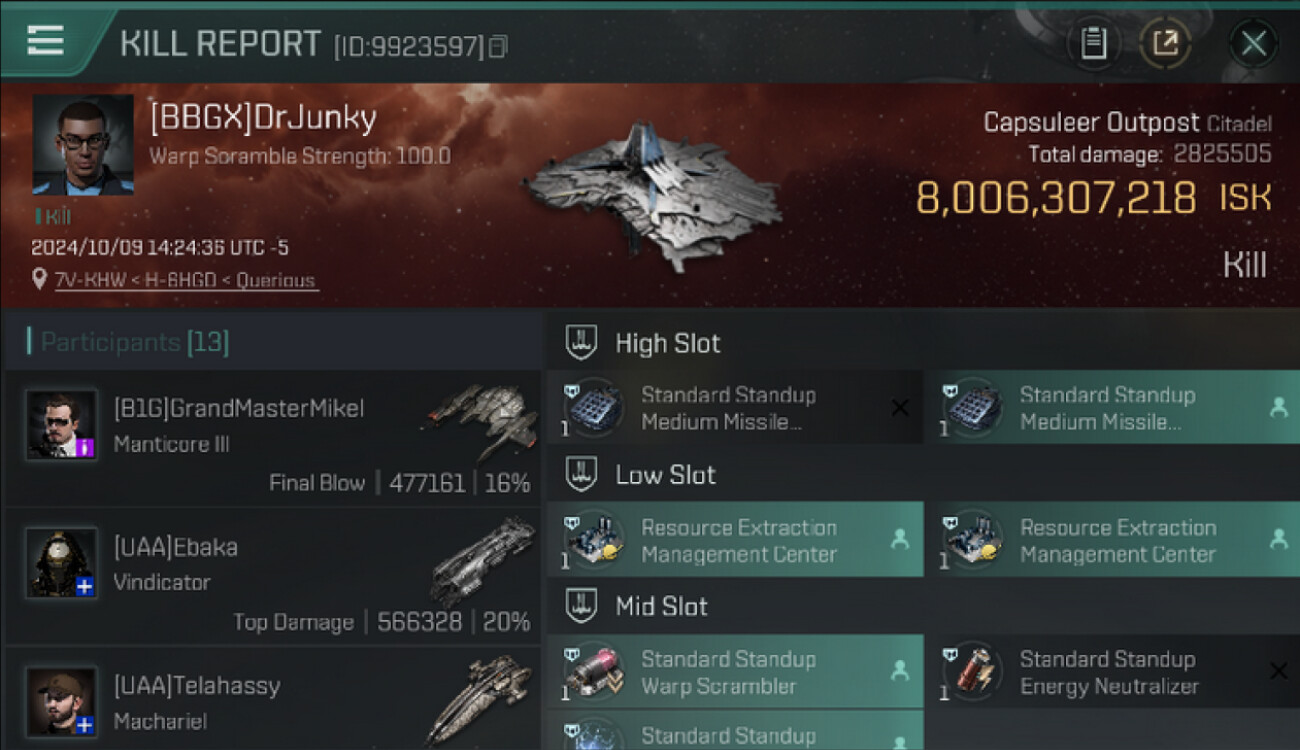Viewport: 1300px width, 750px height.
Task: Expand the Participants list header
Action: pyautogui.click(x=273, y=342)
